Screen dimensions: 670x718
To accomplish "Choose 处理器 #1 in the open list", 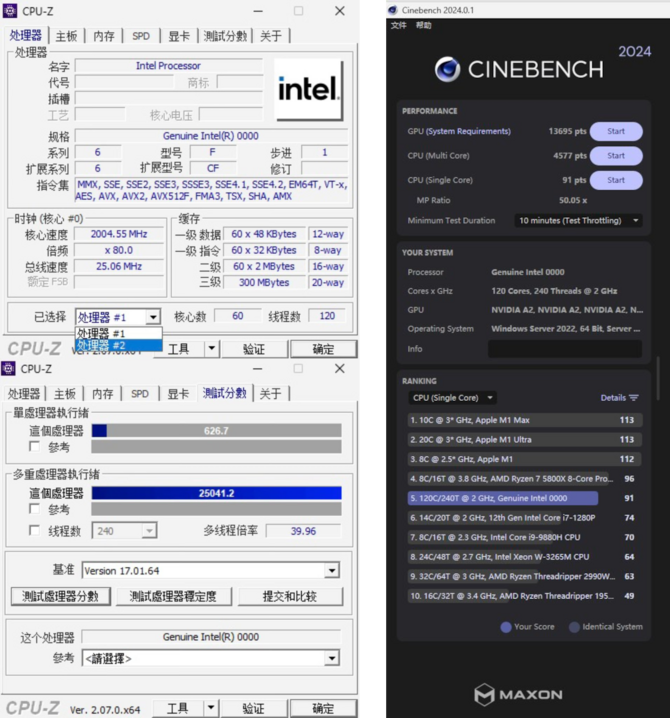I will (x=119, y=333).
